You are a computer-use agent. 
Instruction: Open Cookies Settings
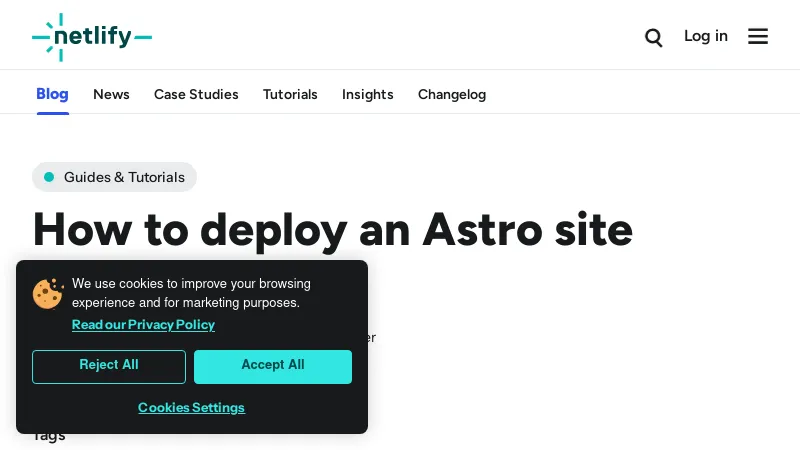click(191, 407)
